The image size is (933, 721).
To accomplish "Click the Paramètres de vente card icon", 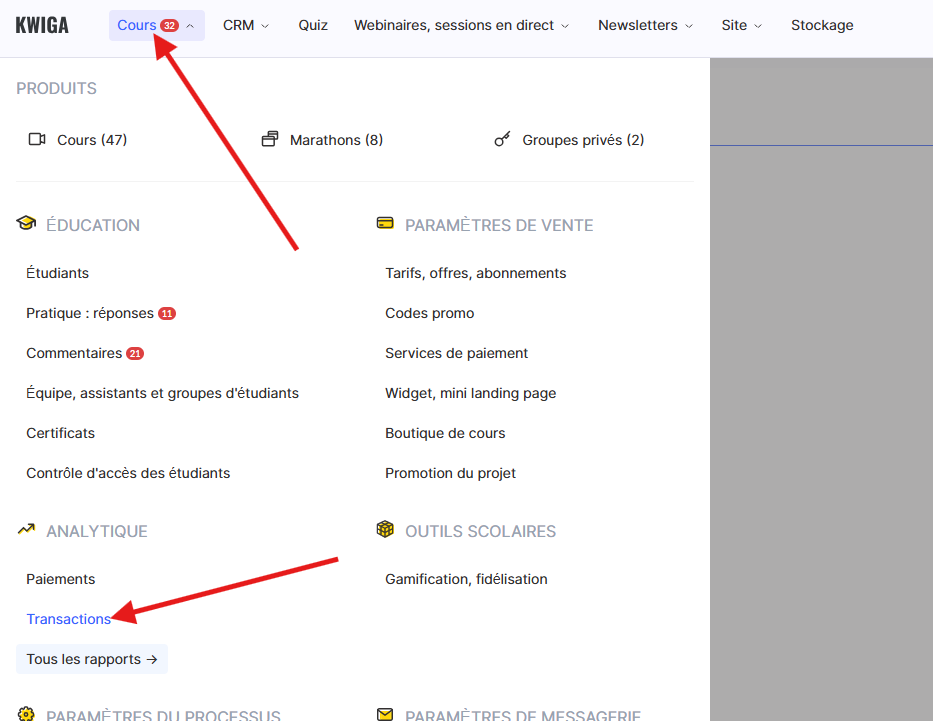I will (x=385, y=223).
